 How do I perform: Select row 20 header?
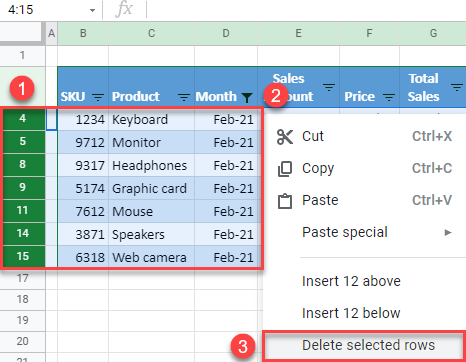click(22, 342)
